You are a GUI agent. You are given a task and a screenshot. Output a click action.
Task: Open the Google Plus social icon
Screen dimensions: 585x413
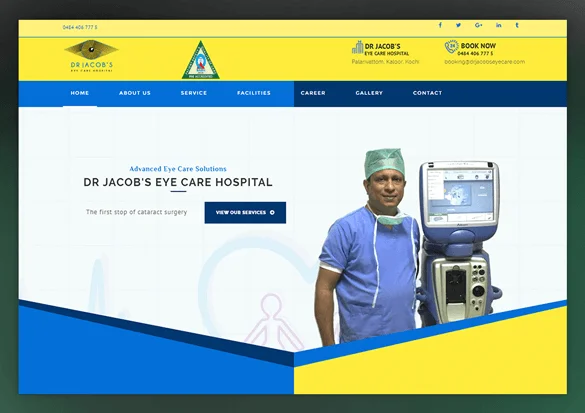(479, 25)
